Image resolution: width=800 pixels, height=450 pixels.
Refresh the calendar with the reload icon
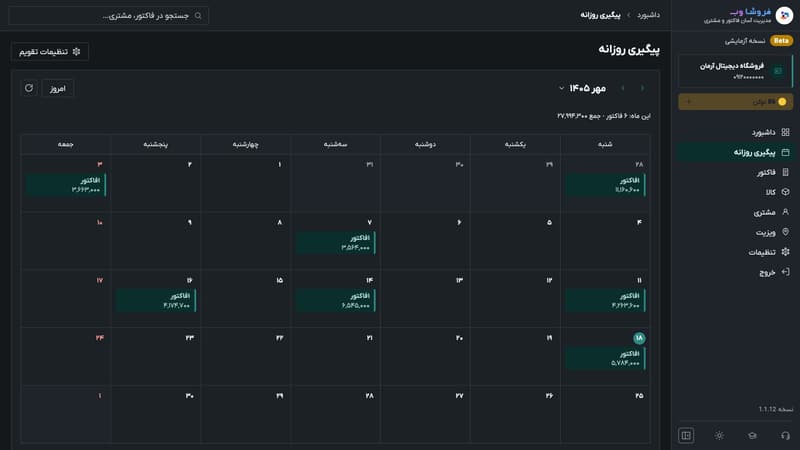click(x=29, y=88)
